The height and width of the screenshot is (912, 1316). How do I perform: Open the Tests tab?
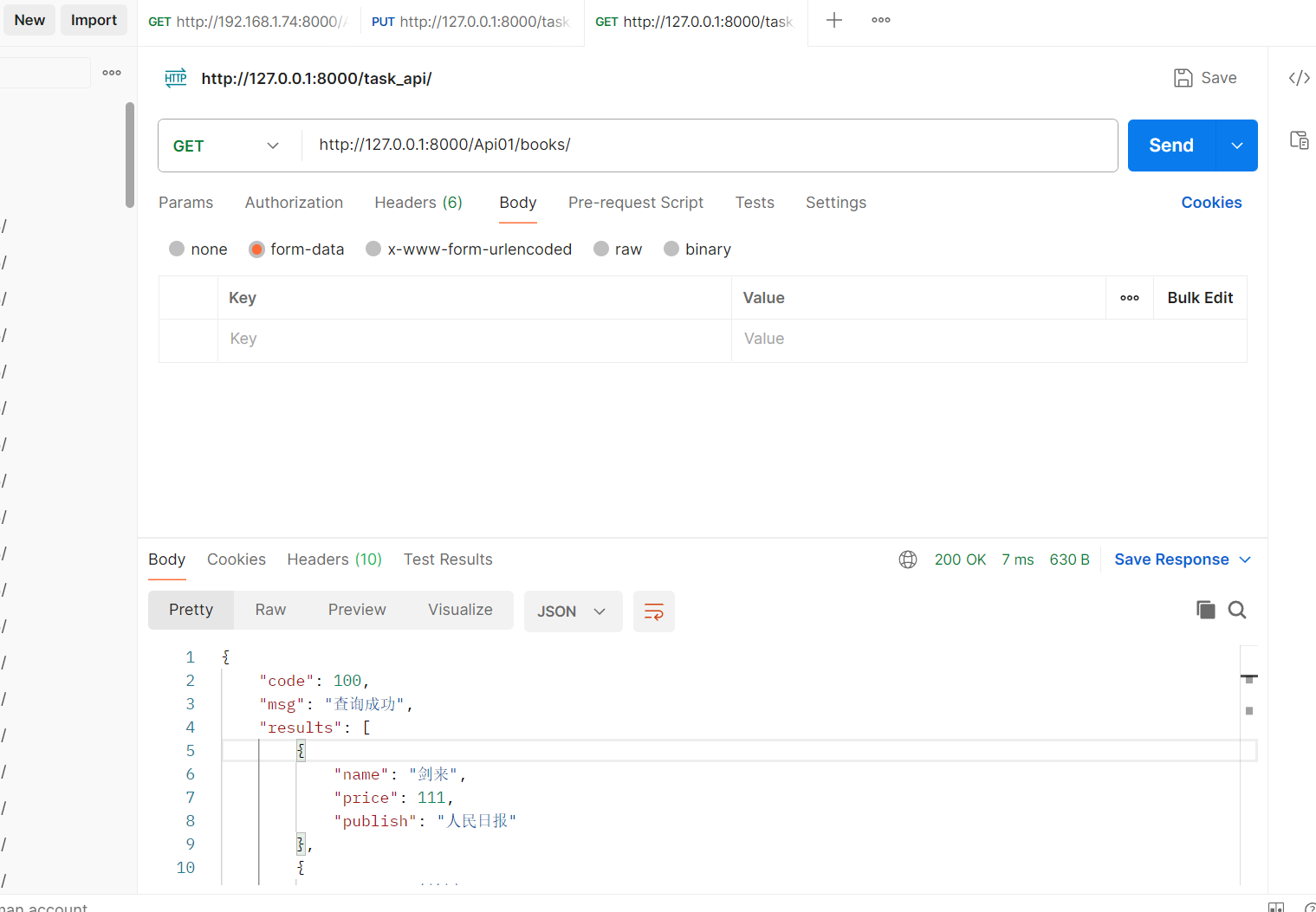click(x=755, y=203)
